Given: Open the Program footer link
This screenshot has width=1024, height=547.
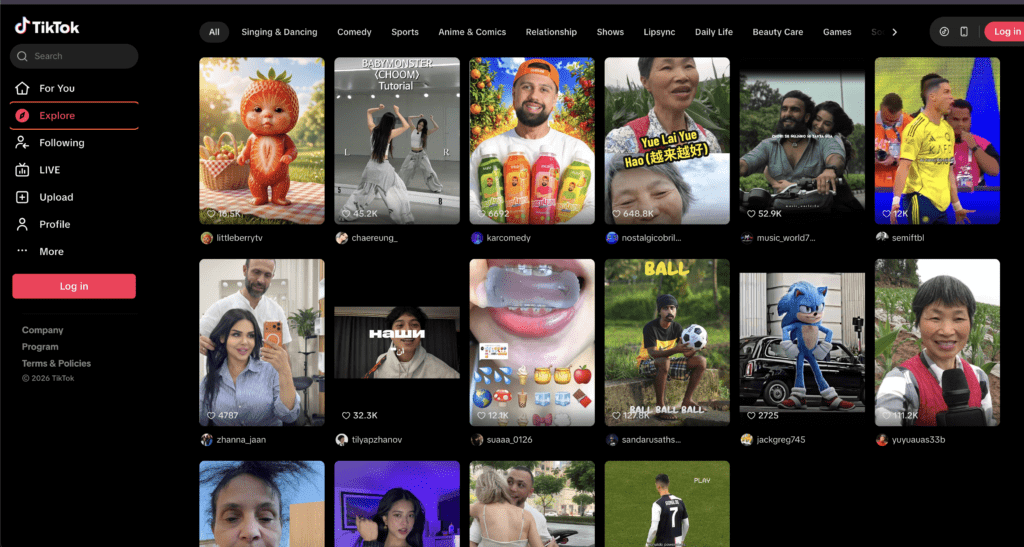Looking at the screenshot, I should point(40,347).
